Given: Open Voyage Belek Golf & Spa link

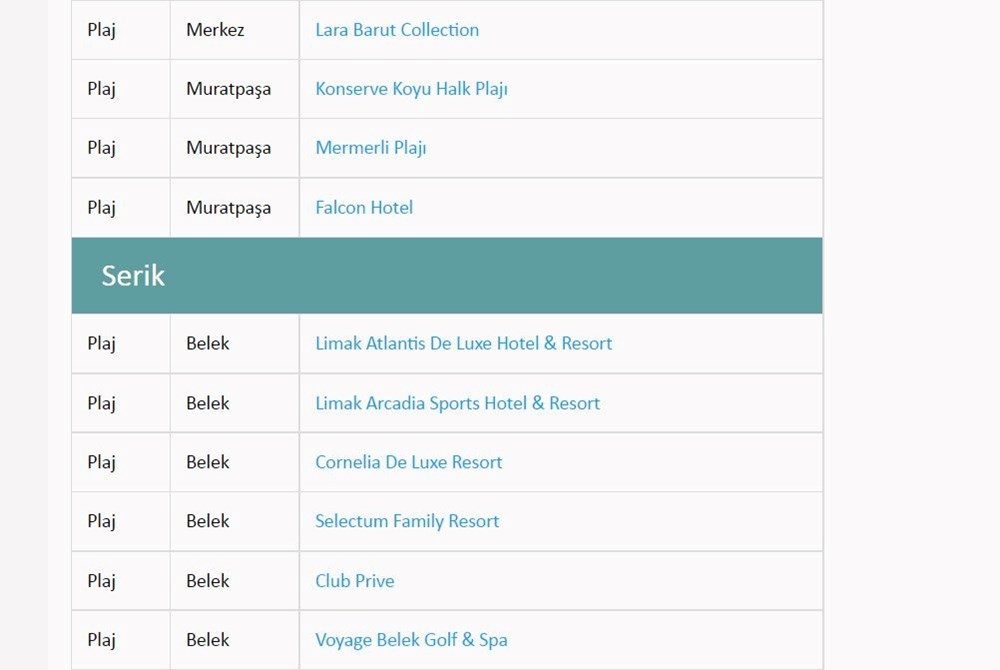Looking at the screenshot, I should tap(411, 640).
